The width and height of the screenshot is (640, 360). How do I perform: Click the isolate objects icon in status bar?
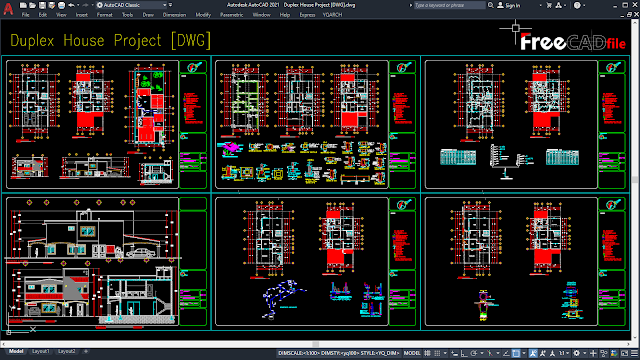(604, 353)
